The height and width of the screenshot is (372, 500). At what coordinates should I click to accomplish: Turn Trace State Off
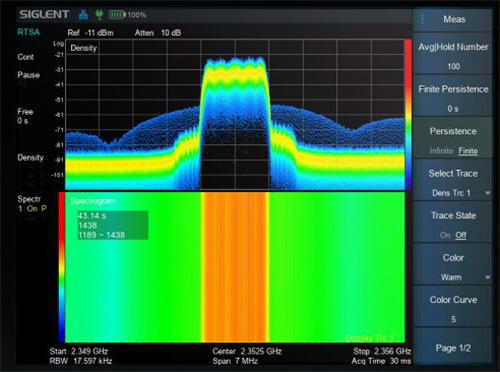tap(461, 235)
